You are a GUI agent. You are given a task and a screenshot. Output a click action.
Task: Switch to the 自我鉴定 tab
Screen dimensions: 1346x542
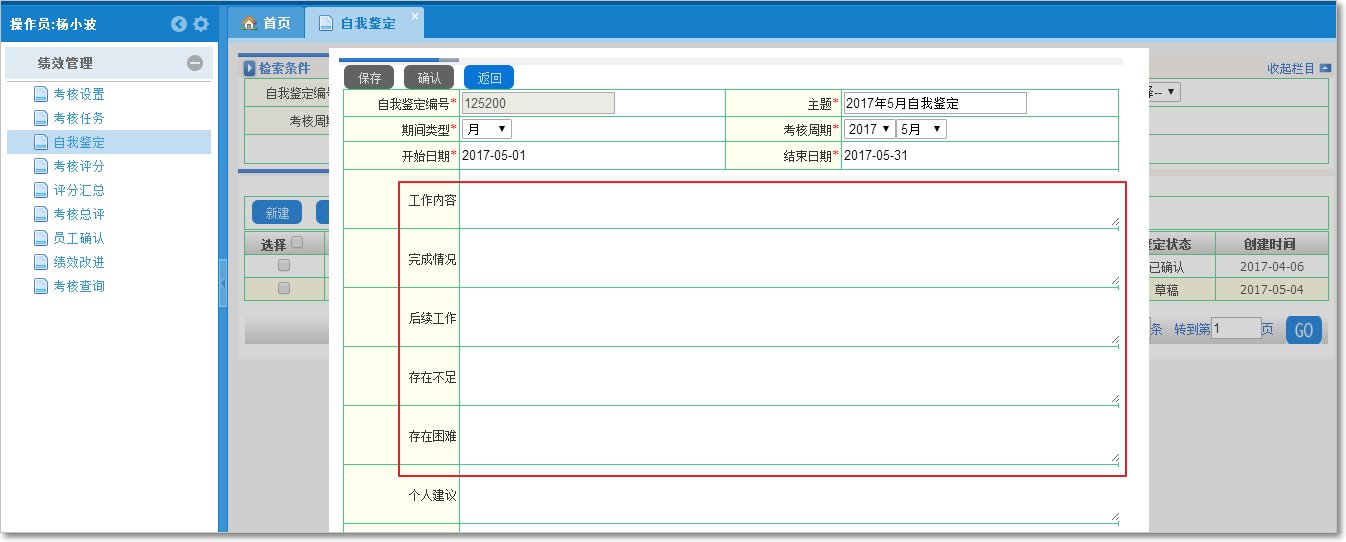[367, 23]
